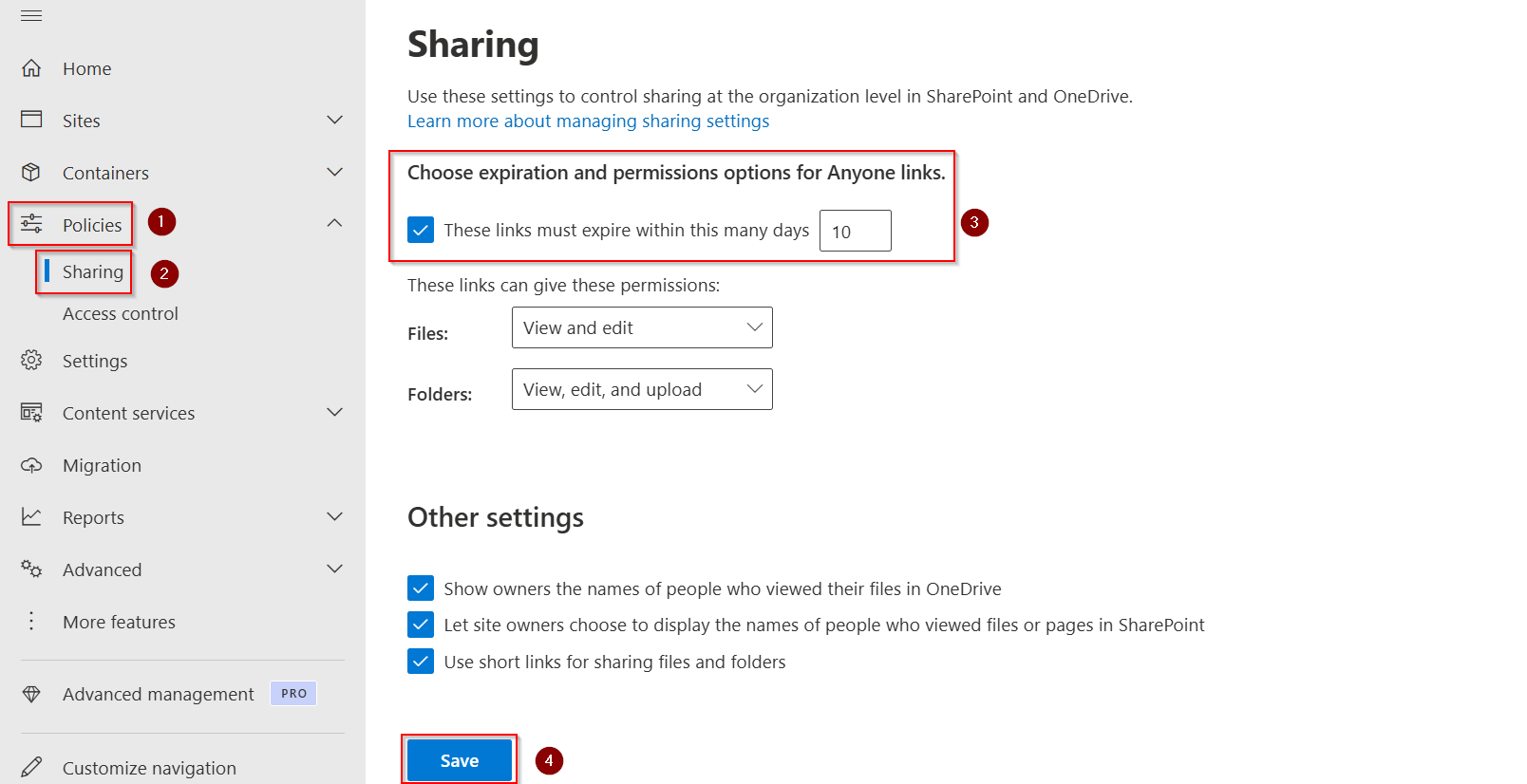Viewport: 1527px width, 784px height.
Task: Select Sharing under Policies
Action: pos(93,272)
